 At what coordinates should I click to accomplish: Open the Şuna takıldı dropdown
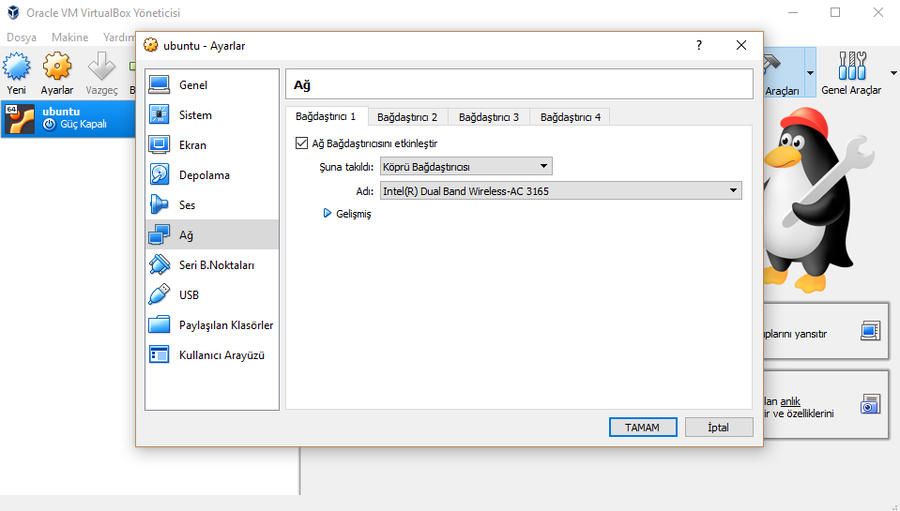tap(466, 166)
